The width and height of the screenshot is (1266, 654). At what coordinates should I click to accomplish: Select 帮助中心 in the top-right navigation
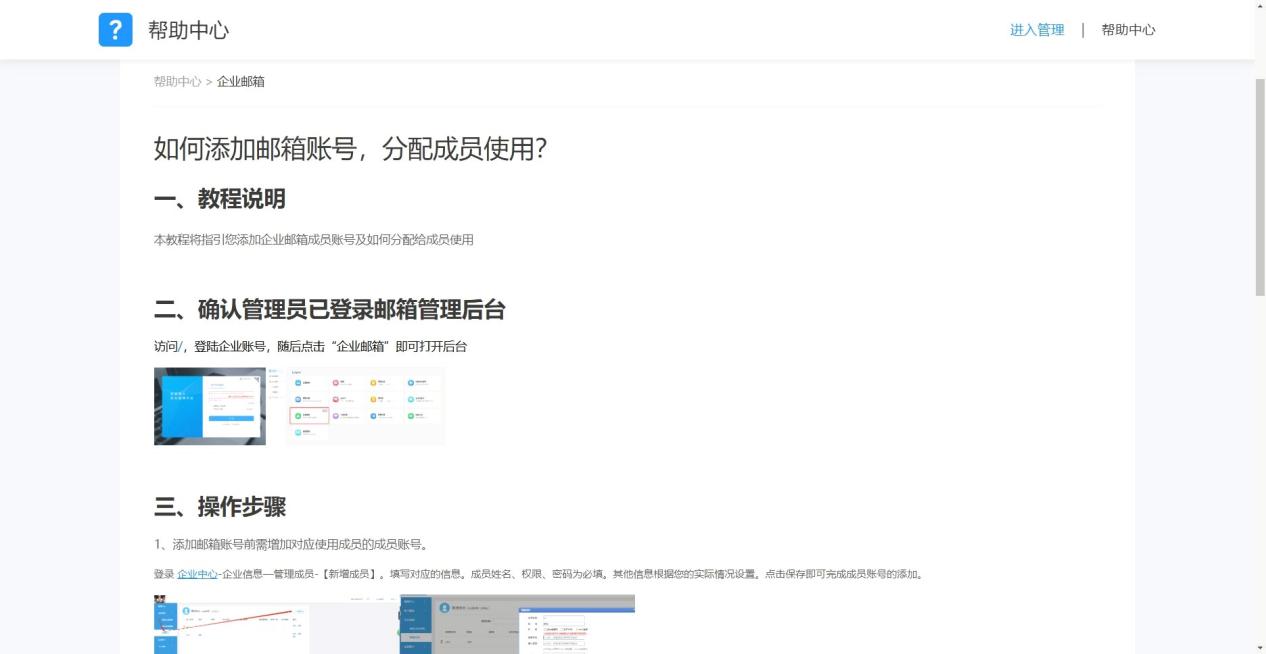click(1128, 30)
